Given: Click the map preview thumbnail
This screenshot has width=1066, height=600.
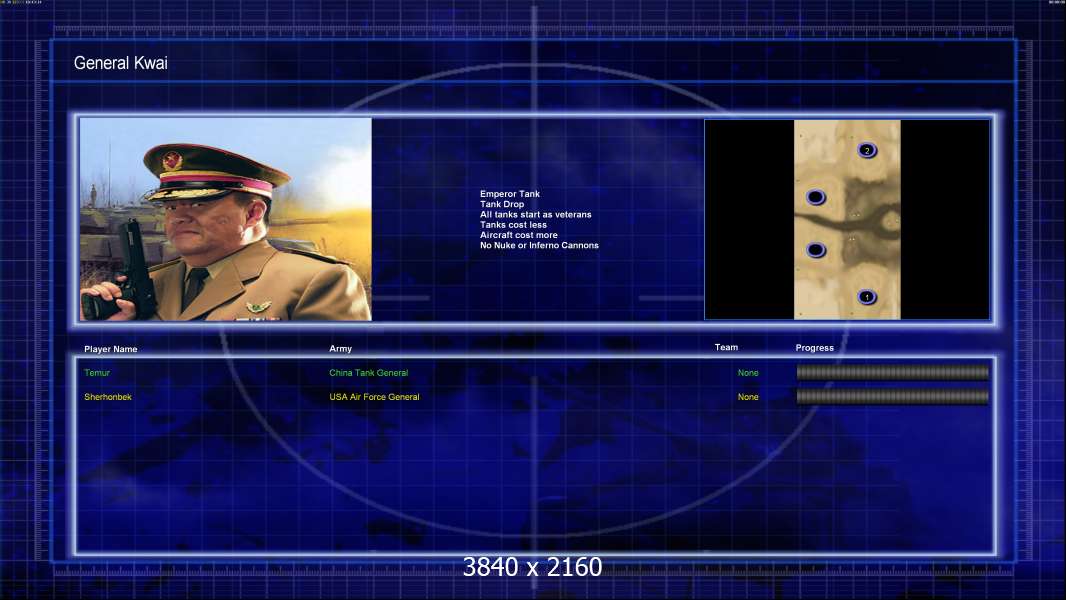Looking at the screenshot, I should click(x=847, y=219).
